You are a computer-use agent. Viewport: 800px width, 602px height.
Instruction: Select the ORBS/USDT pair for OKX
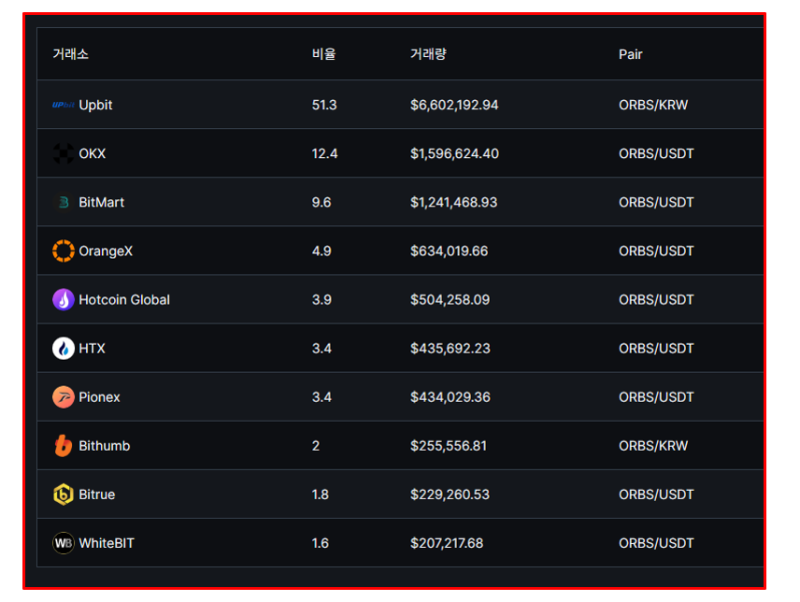(656, 154)
